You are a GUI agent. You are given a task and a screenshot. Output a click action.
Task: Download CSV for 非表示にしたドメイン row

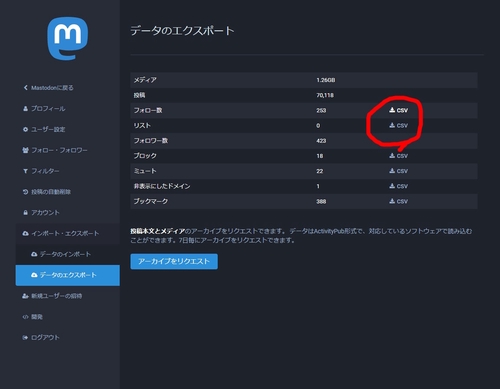(x=398, y=186)
